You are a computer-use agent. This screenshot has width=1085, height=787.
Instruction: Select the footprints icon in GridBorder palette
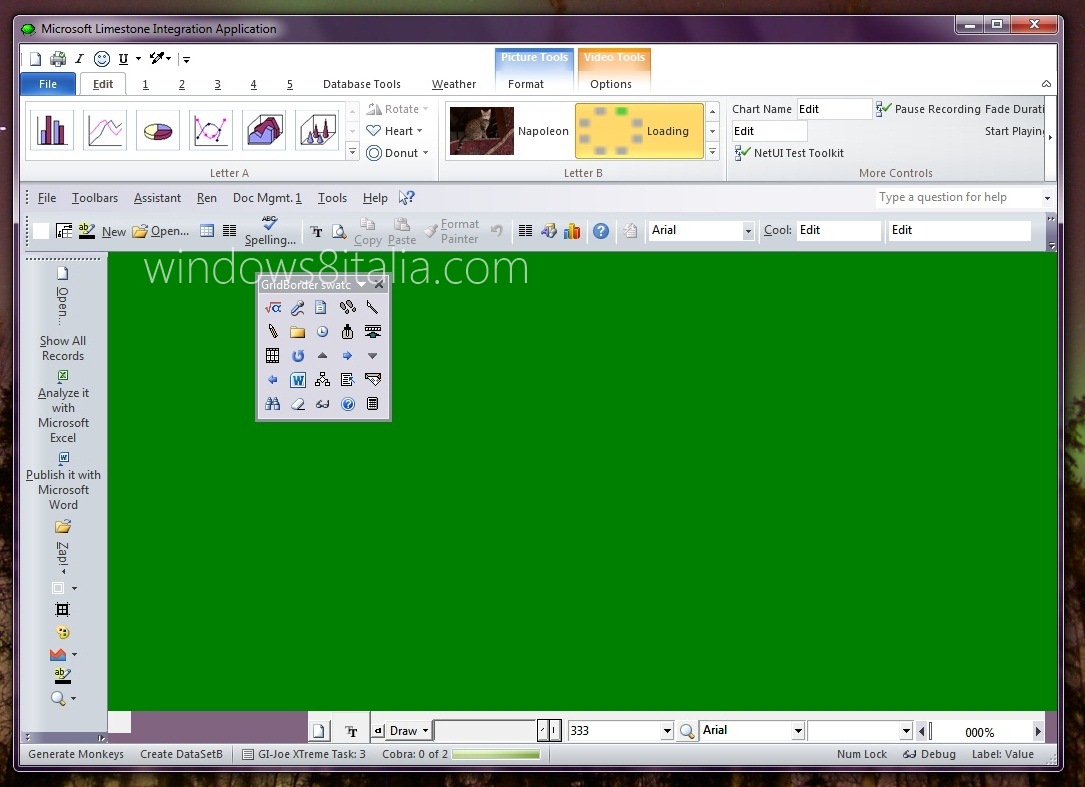[347, 308]
